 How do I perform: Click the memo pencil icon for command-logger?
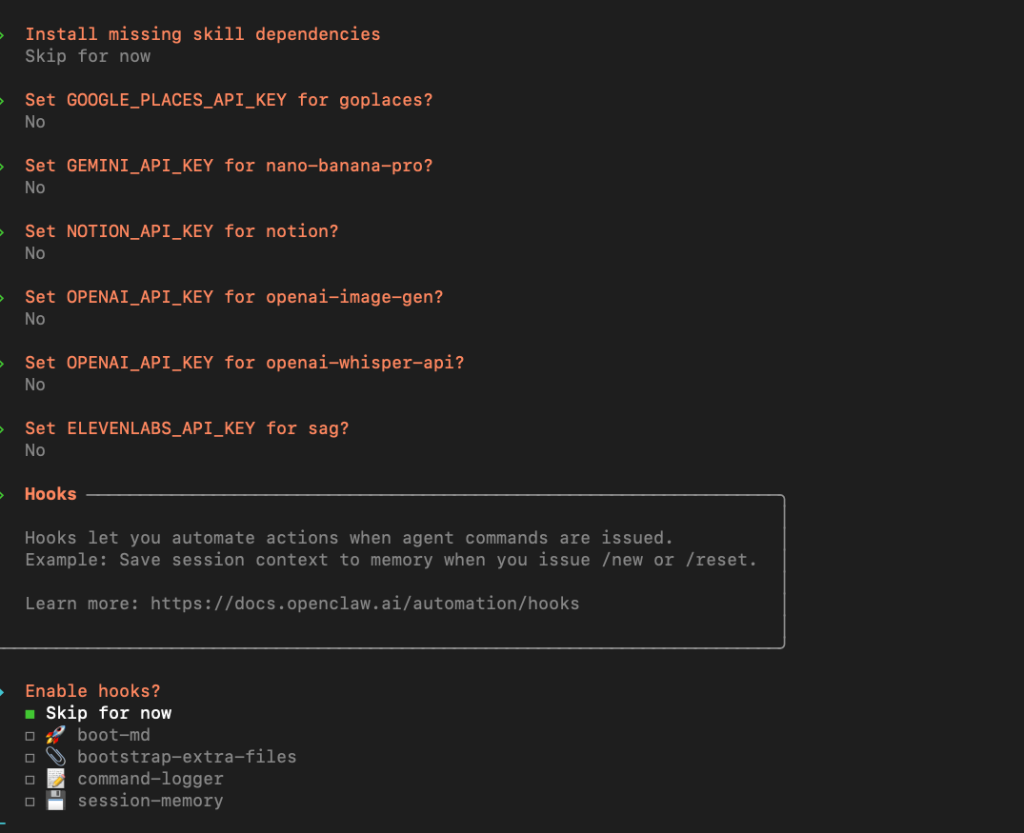click(x=56, y=779)
